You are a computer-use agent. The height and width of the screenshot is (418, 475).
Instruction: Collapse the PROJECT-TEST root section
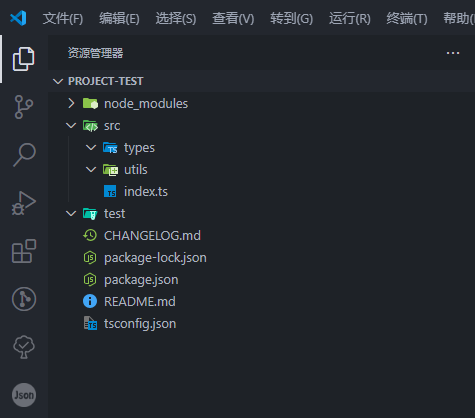(58, 81)
